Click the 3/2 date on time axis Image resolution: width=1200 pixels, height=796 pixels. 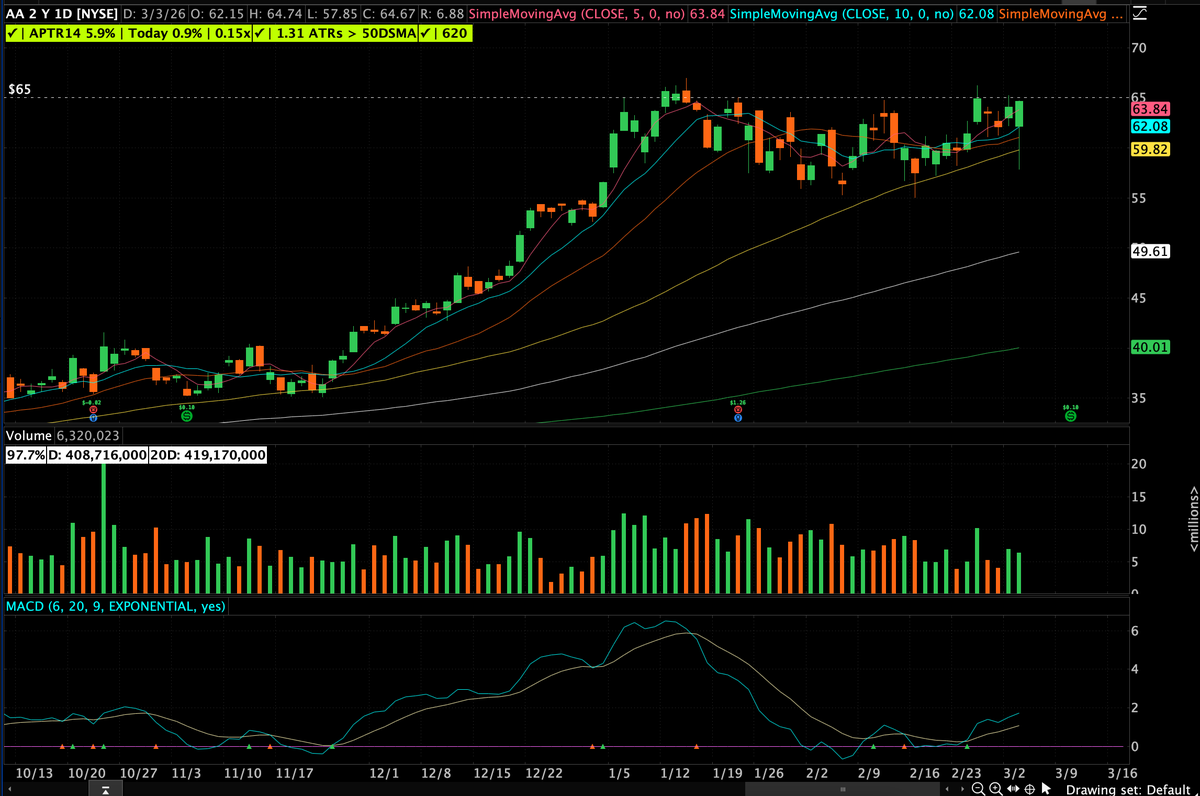pos(1013,773)
